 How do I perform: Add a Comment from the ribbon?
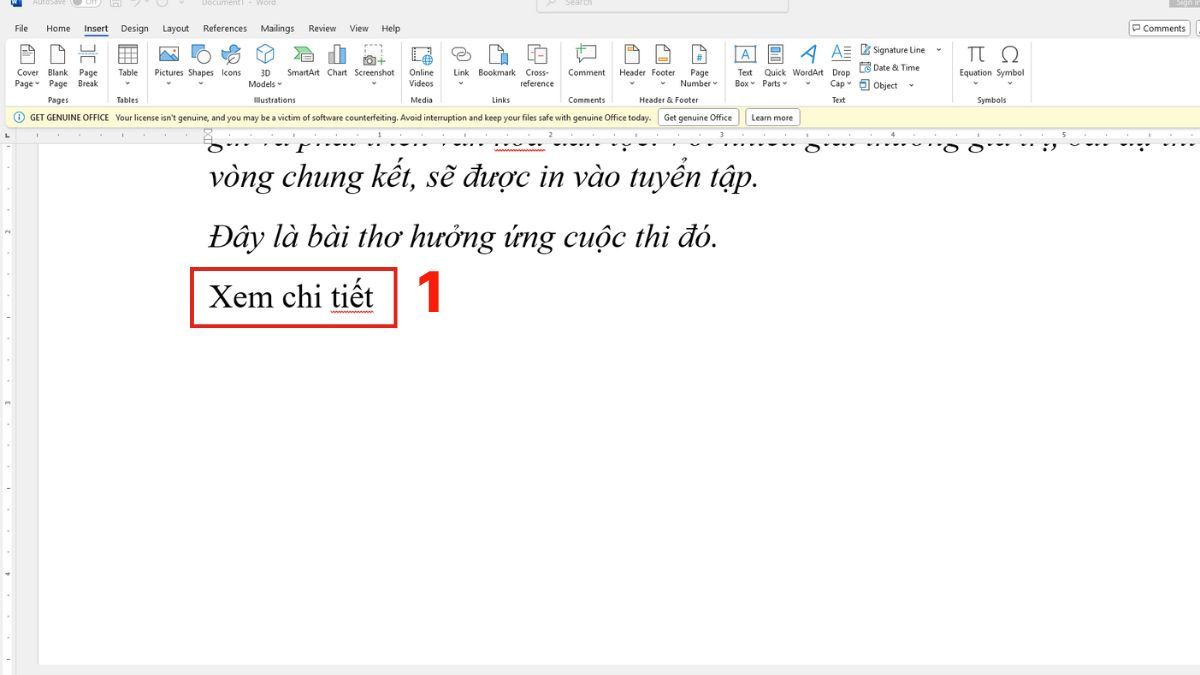point(587,61)
